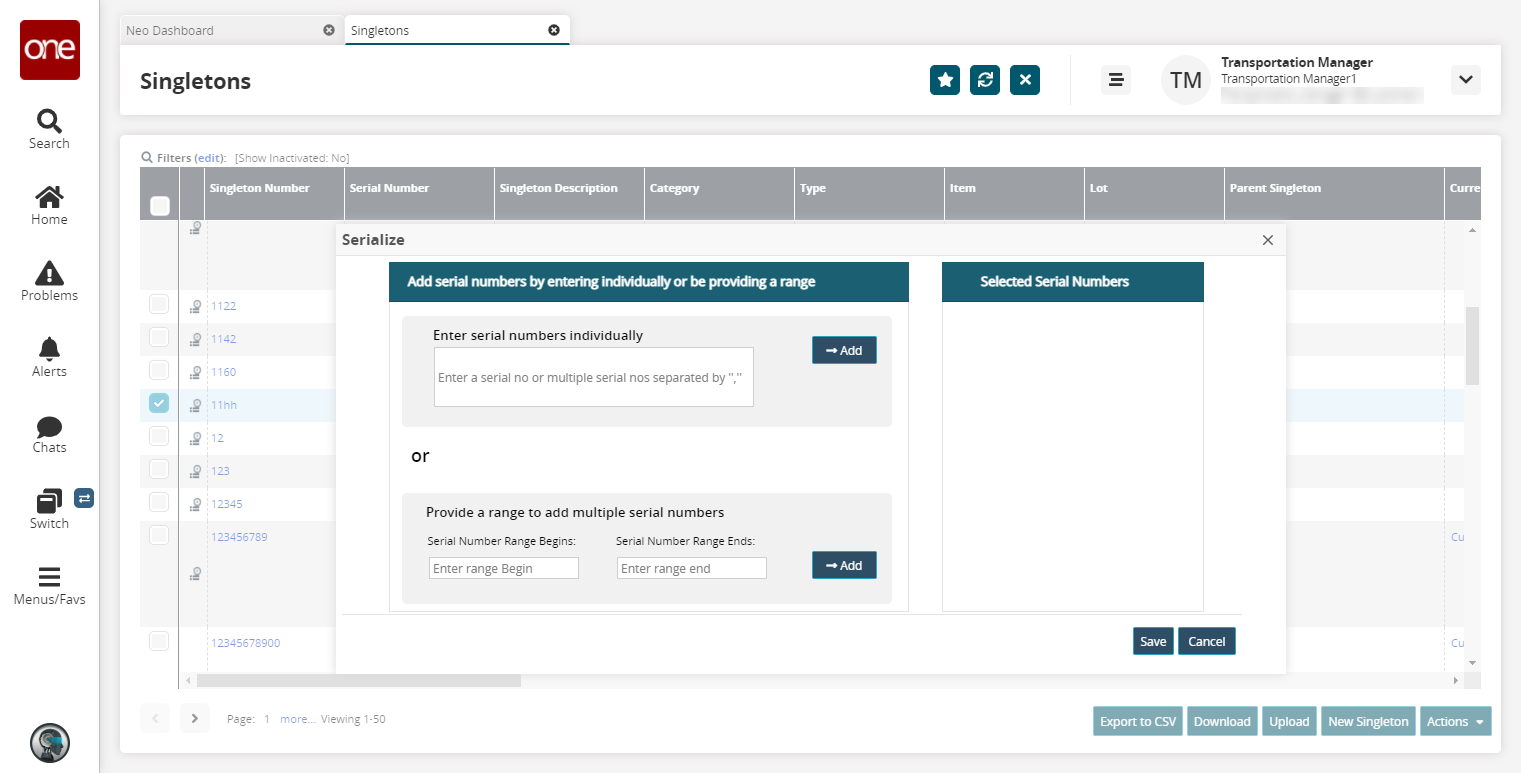Click the Upload button
Screen dimensions: 1521x773
[x=1289, y=722]
